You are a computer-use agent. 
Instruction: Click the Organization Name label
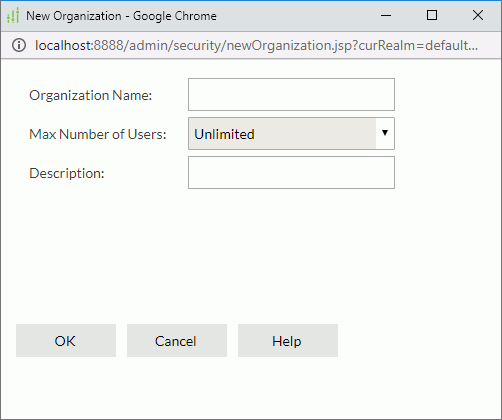(x=91, y=95)
